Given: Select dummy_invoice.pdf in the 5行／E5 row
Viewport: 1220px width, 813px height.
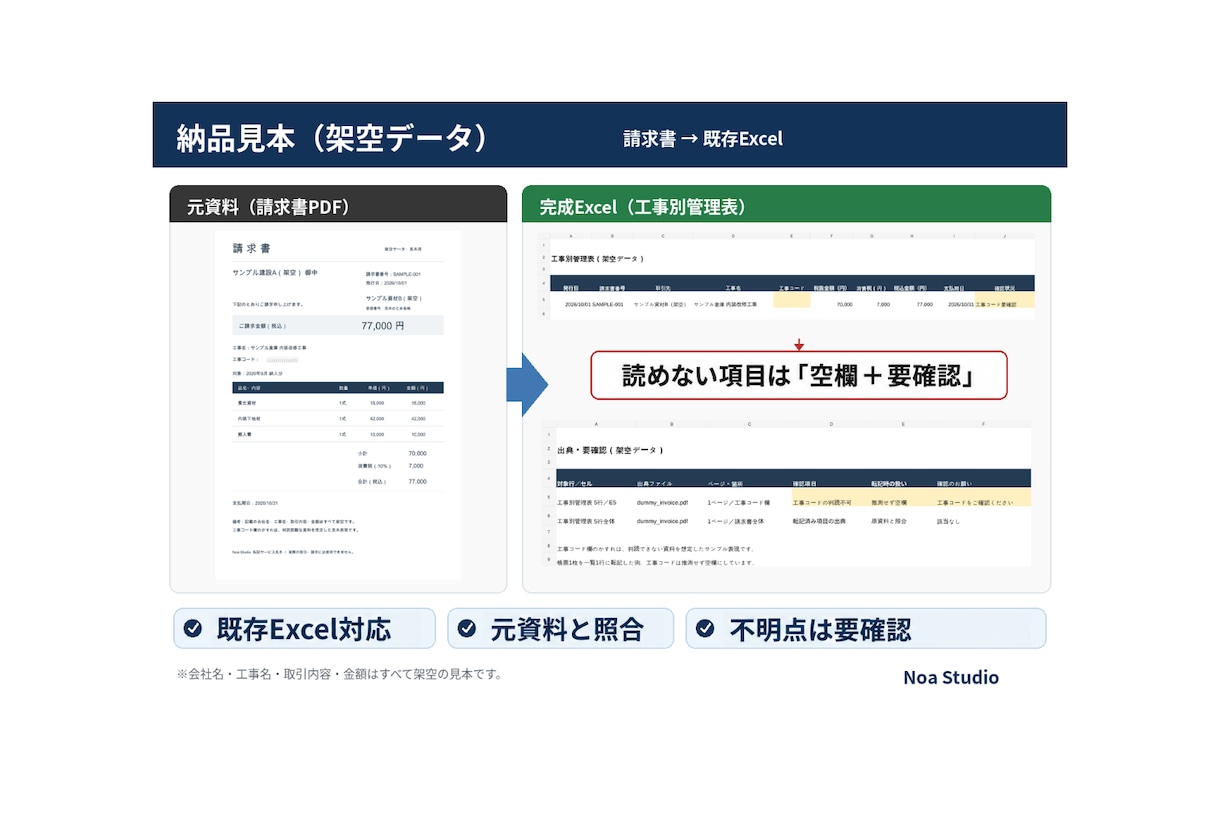Looking at the screenshot, I should click(x=662, y=502).
